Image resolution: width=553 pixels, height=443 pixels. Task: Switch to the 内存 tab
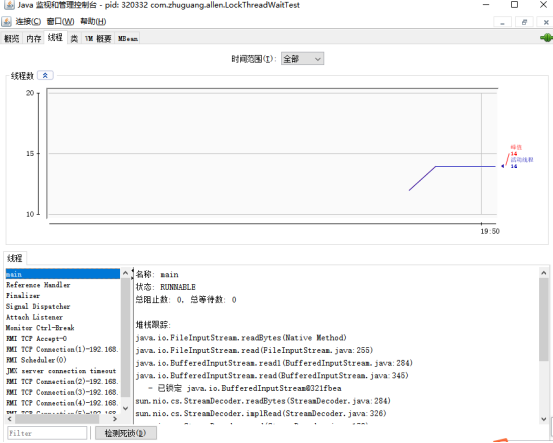(x=34, y=38)
